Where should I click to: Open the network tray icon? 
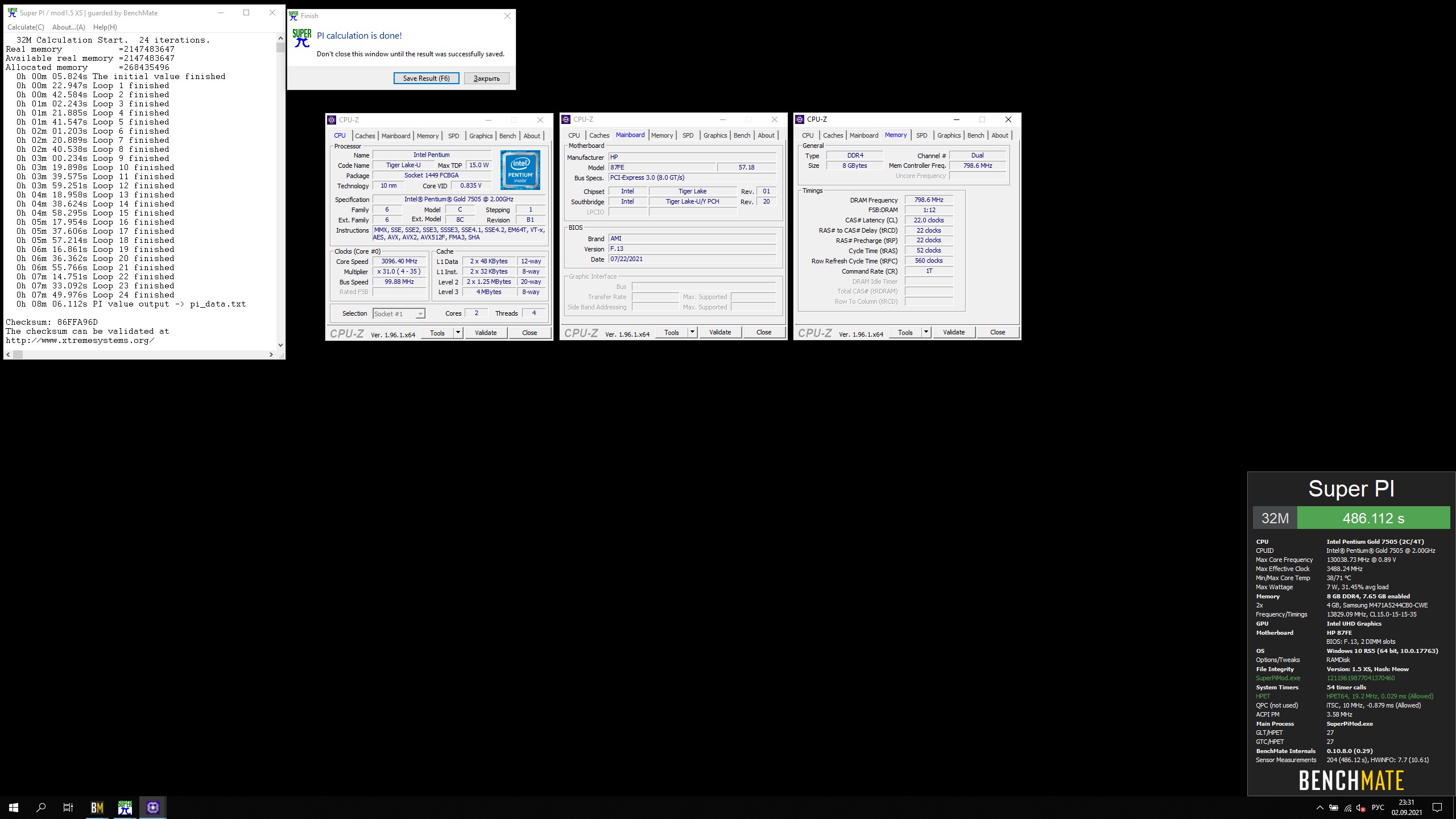coord(1348,808)
